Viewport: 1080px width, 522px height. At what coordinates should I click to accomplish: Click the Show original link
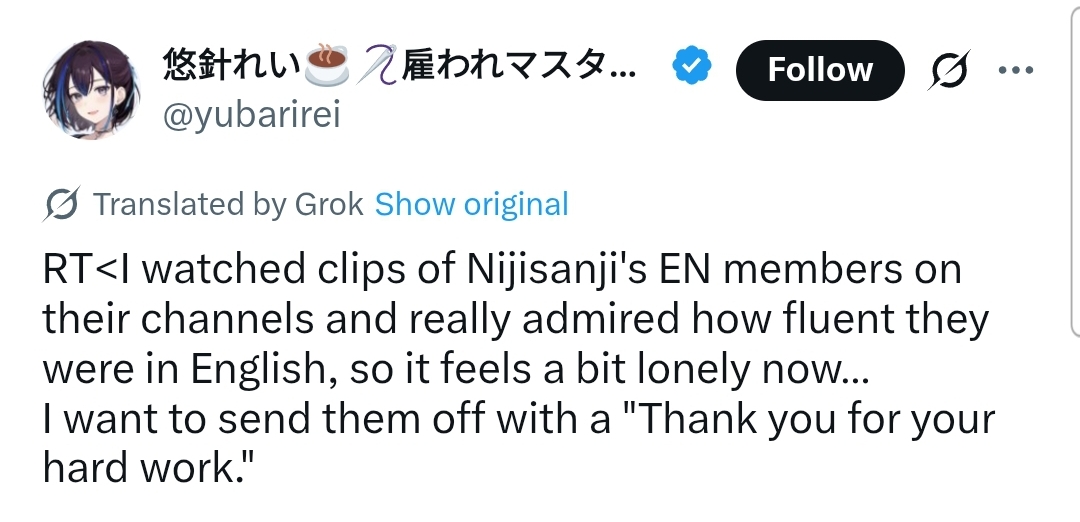[x=471, y=205]
